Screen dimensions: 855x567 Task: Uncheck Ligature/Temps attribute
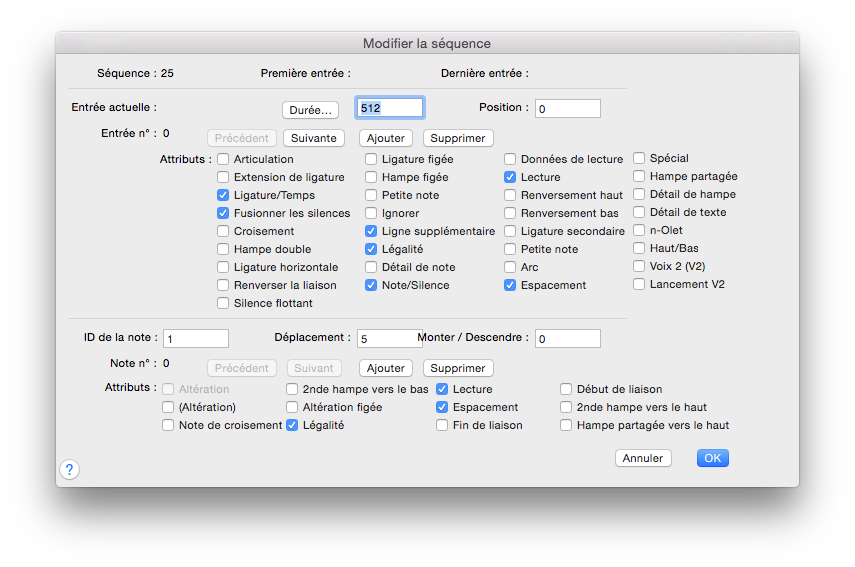224,195
